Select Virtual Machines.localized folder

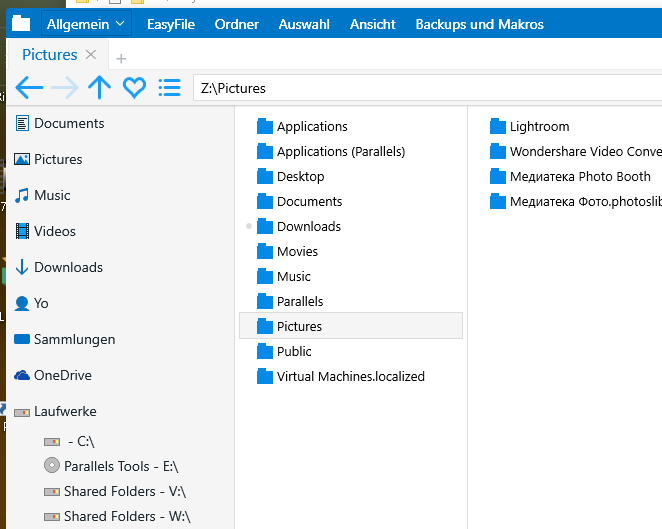(341, 376)
